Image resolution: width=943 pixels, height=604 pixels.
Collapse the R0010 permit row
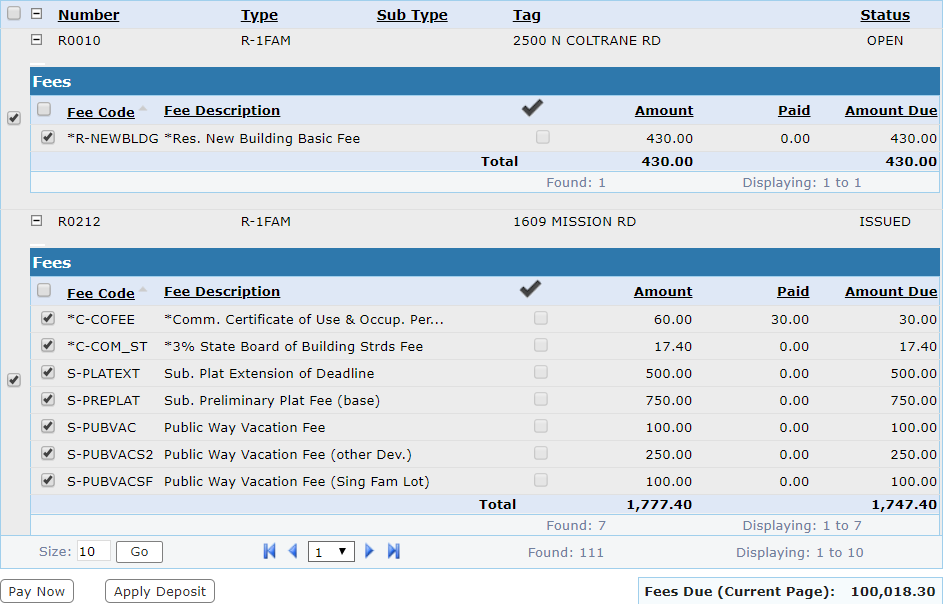[37, 40]
